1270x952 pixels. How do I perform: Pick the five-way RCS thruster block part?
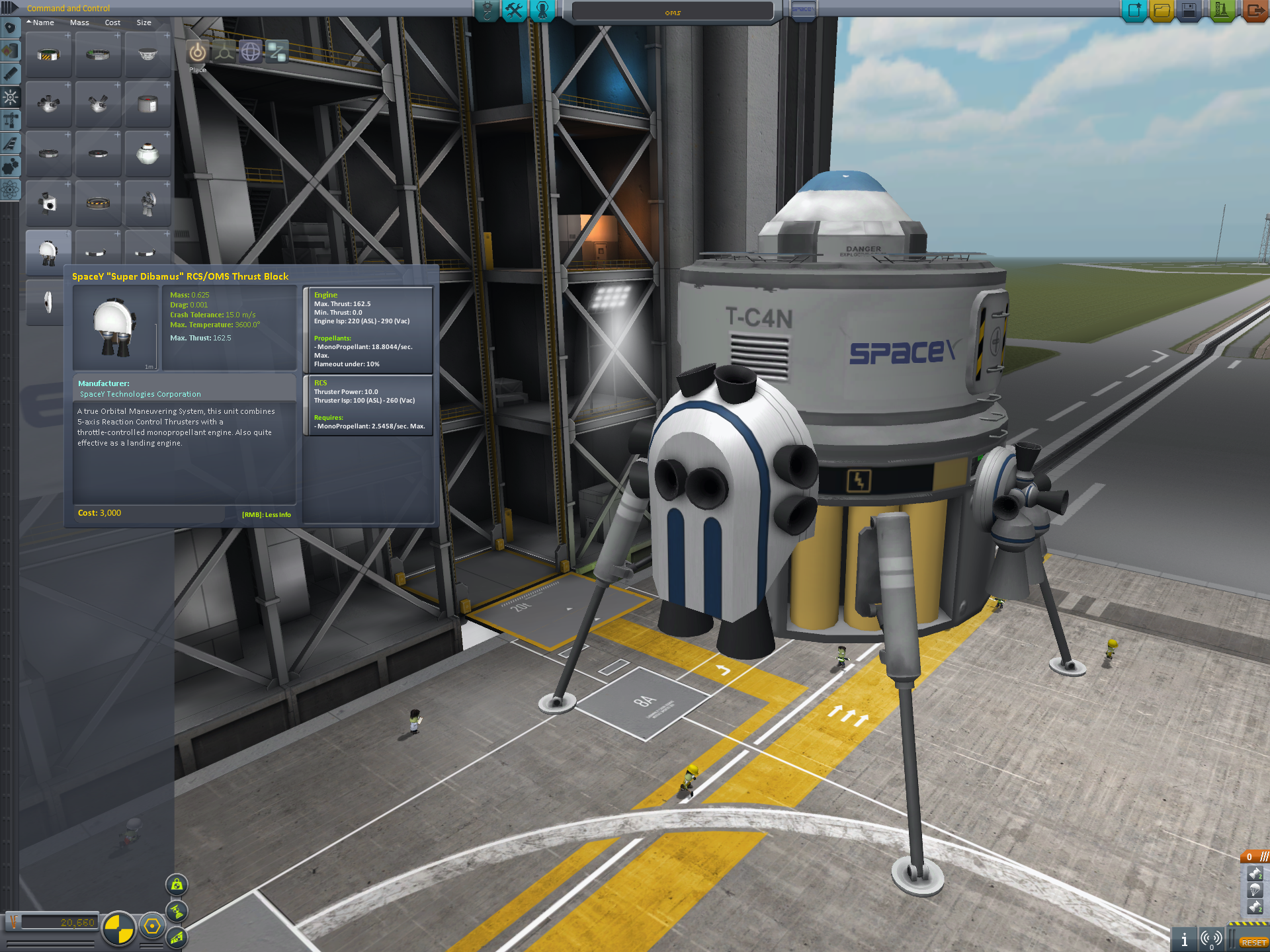point(48,104)
